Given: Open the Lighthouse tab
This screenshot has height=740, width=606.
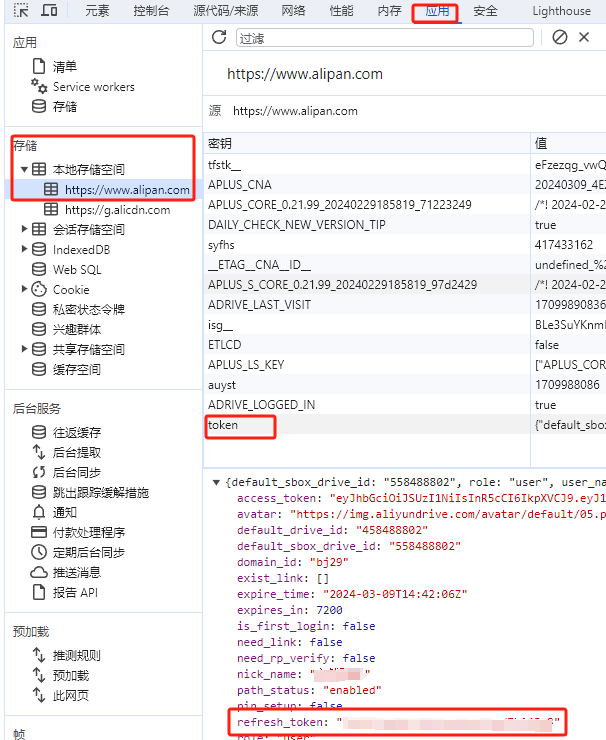Looking at the screenshot, I should pyautogui.click(x=561, y=11).
